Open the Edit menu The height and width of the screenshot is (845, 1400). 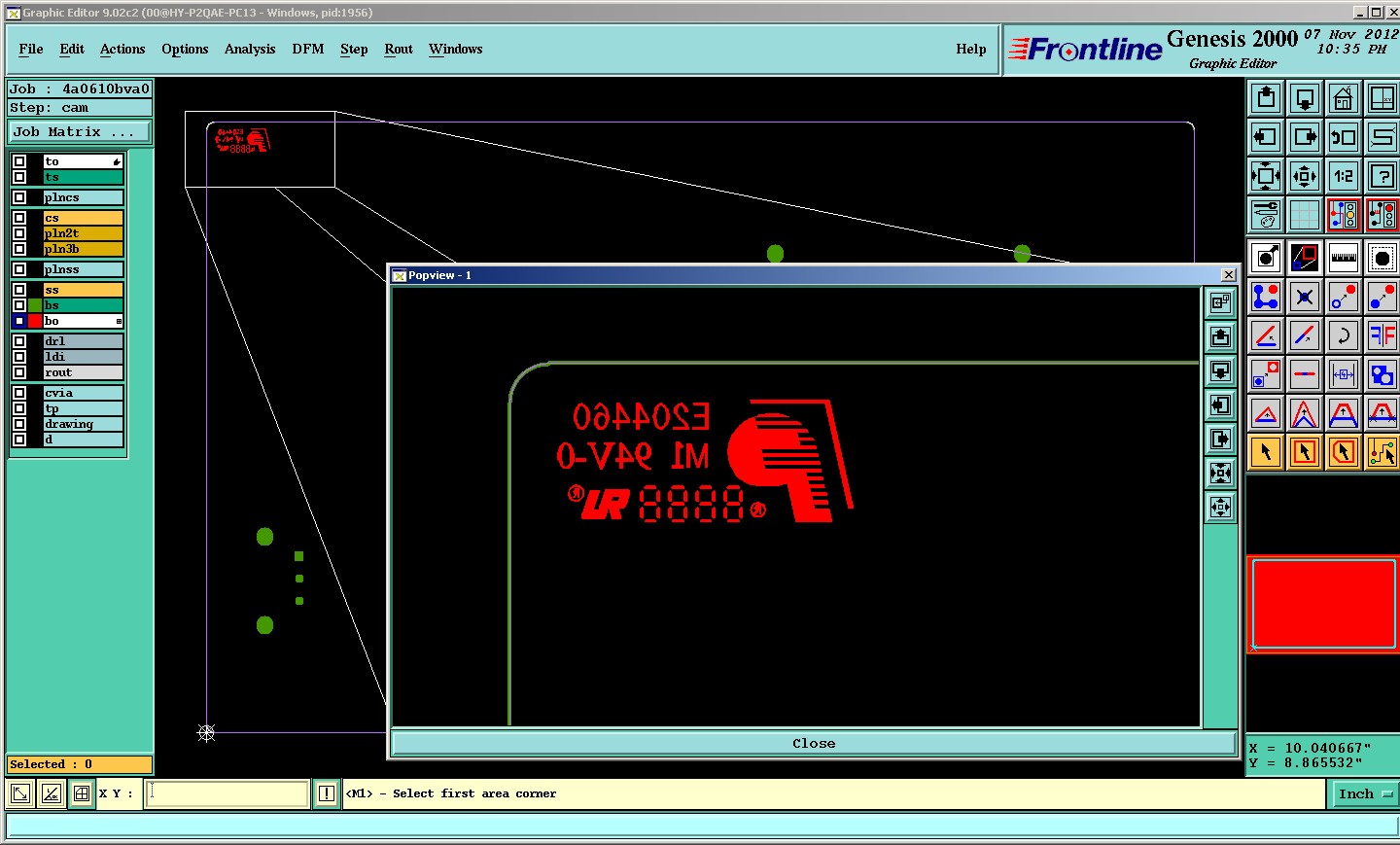click(x=72, y=49)
